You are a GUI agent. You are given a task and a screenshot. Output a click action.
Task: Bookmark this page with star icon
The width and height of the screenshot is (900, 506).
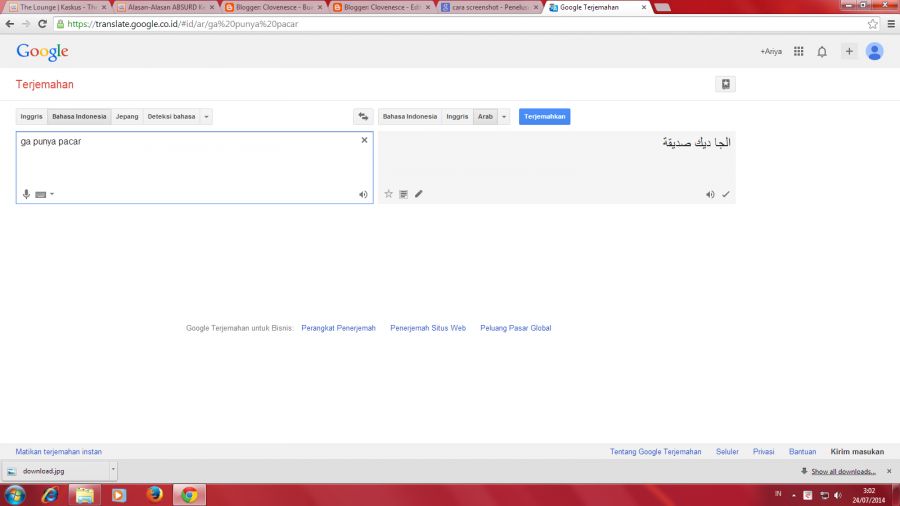(x=872, y=24)
